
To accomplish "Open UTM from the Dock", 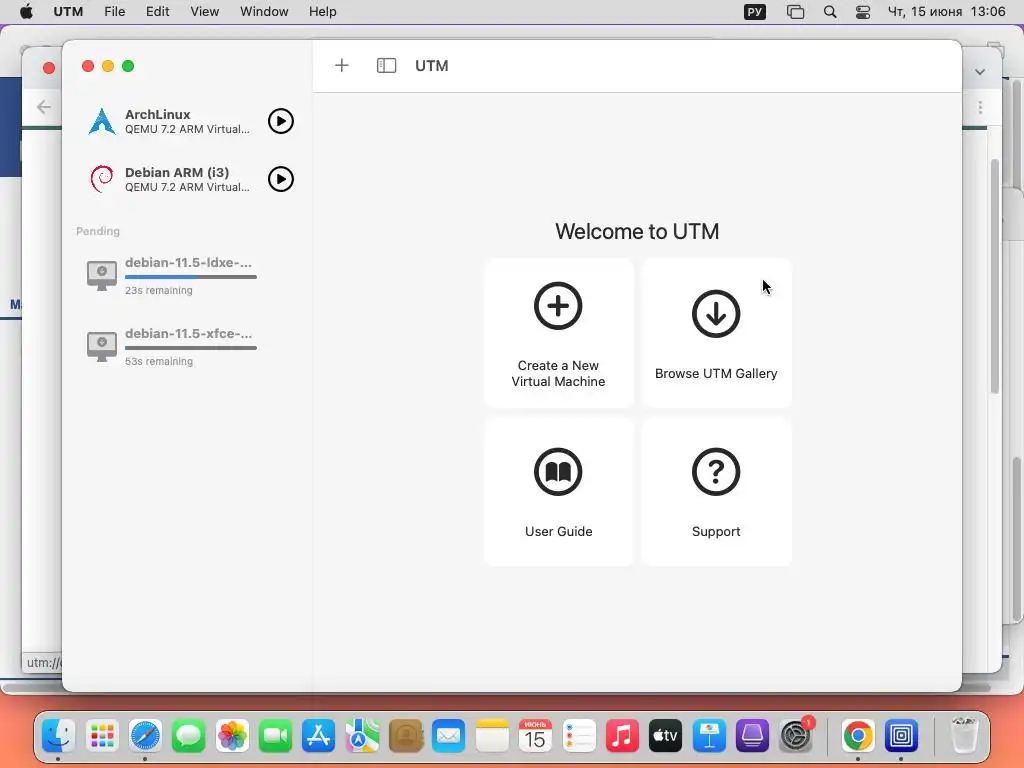I will pos(901,736).
